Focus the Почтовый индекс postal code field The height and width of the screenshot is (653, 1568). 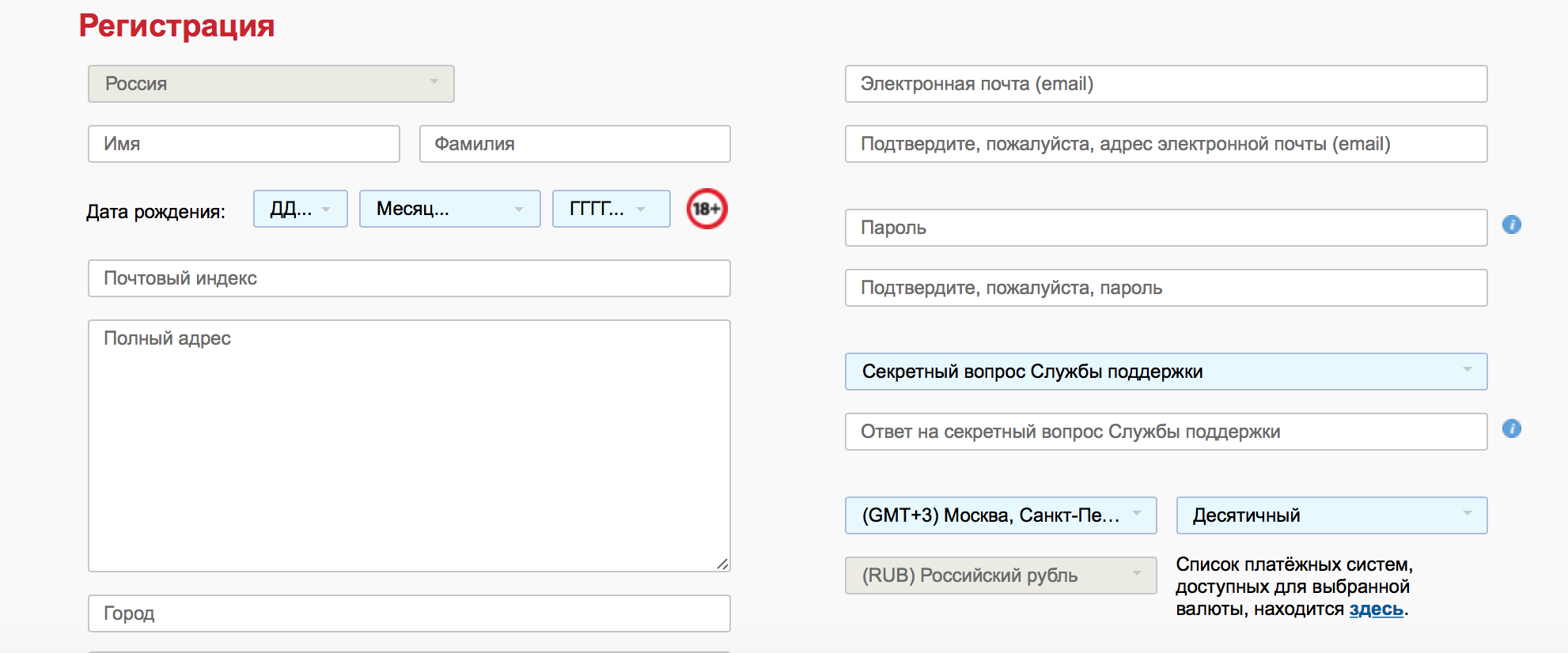click(409, 278)
